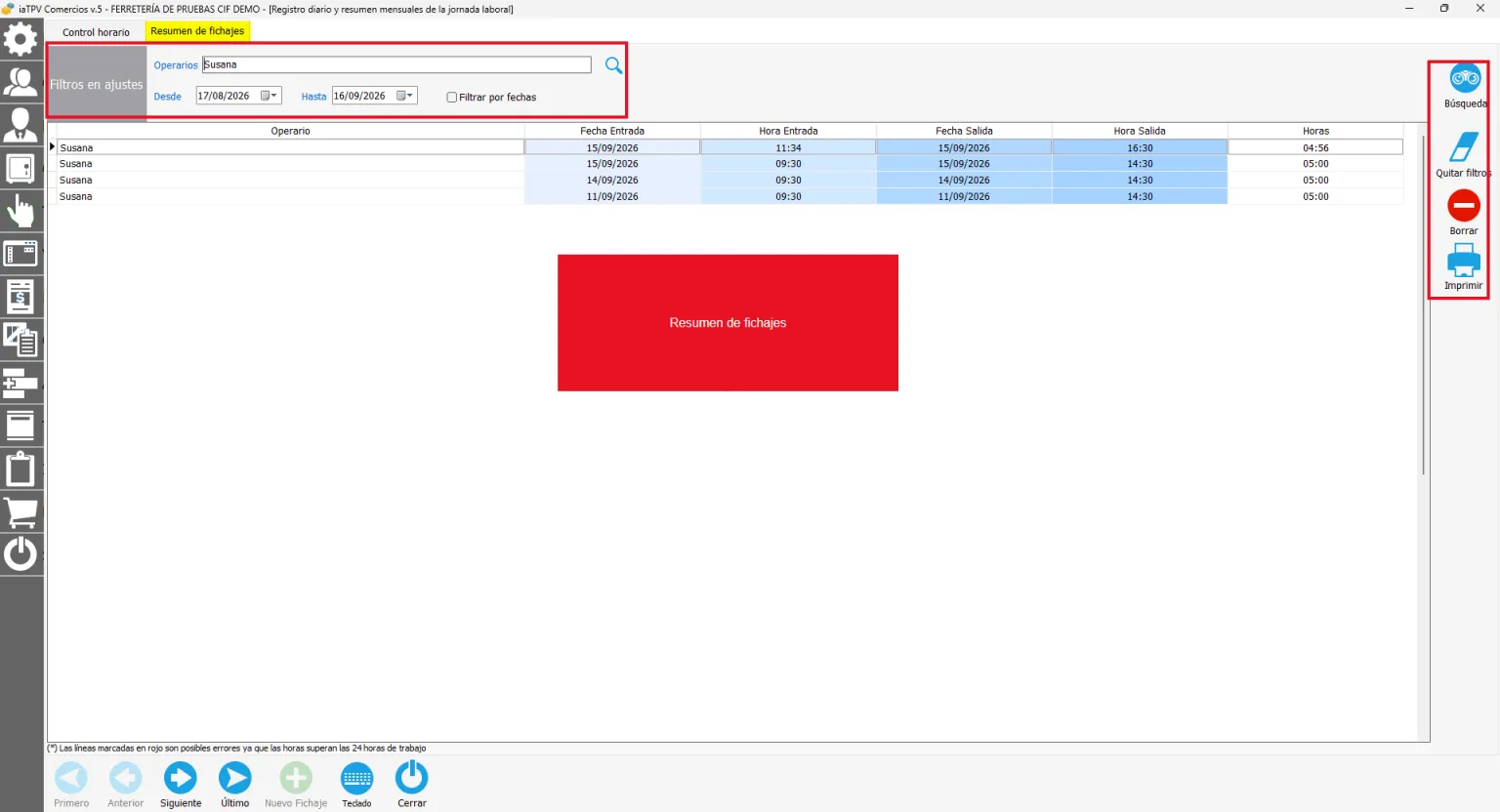Viewport: 1500px width, 812px height.
Task: Click the power icon in the sidebar
Action: point(21,554)
